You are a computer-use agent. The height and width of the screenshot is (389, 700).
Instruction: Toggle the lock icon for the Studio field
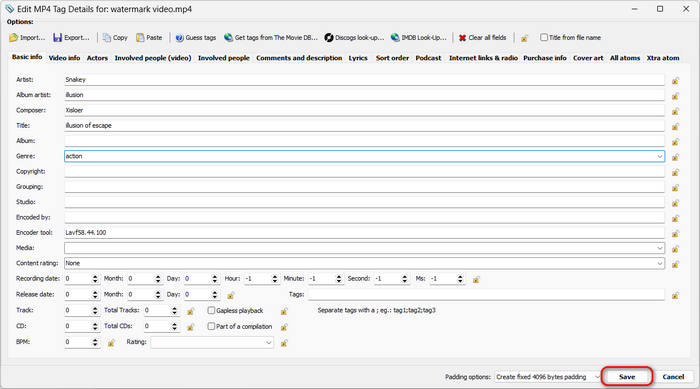[675, 203]
